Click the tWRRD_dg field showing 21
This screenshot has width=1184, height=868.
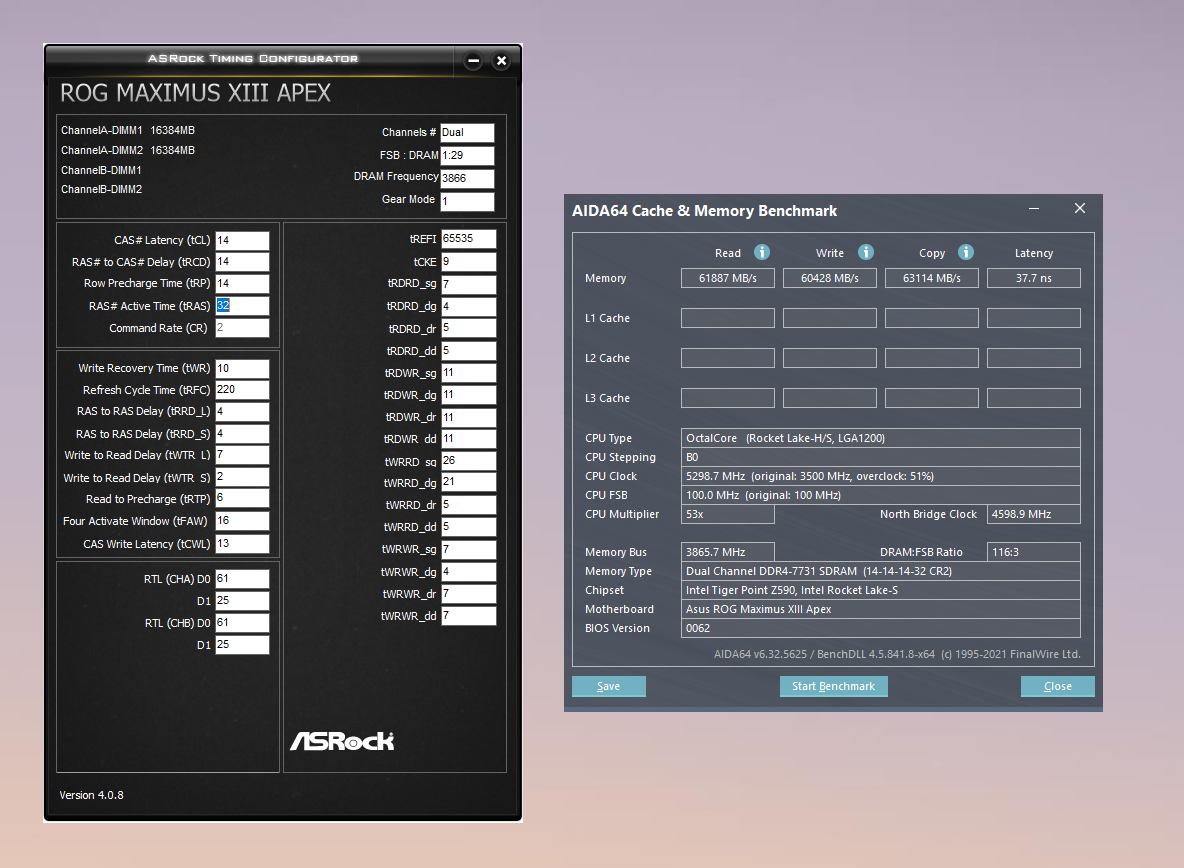[469, 482]
